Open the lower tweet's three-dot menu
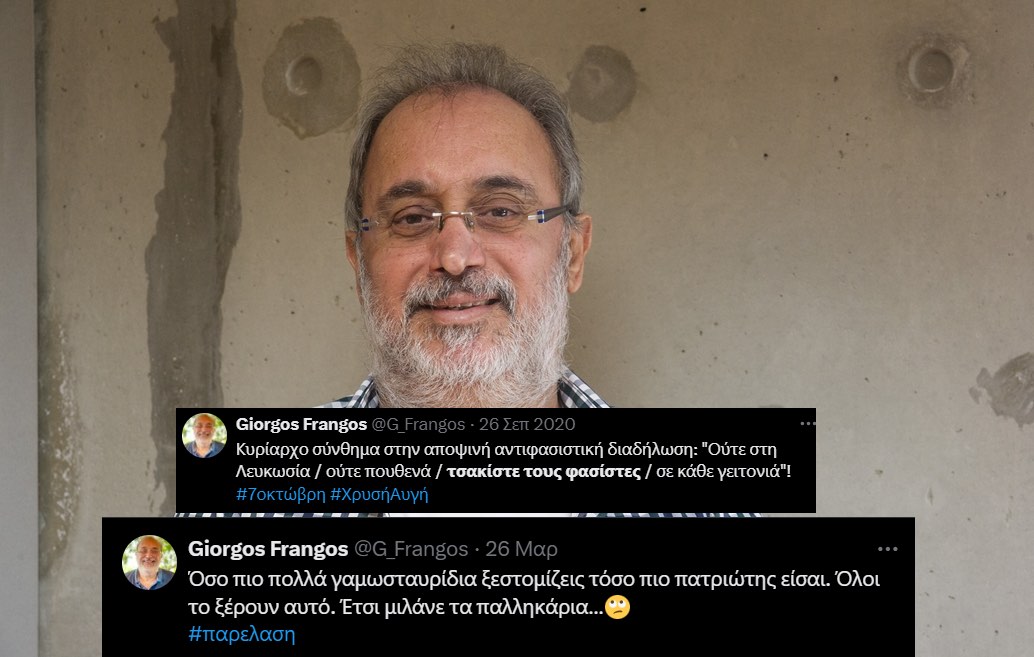This screenshot has height=657, width=1034. click(888, 549)
